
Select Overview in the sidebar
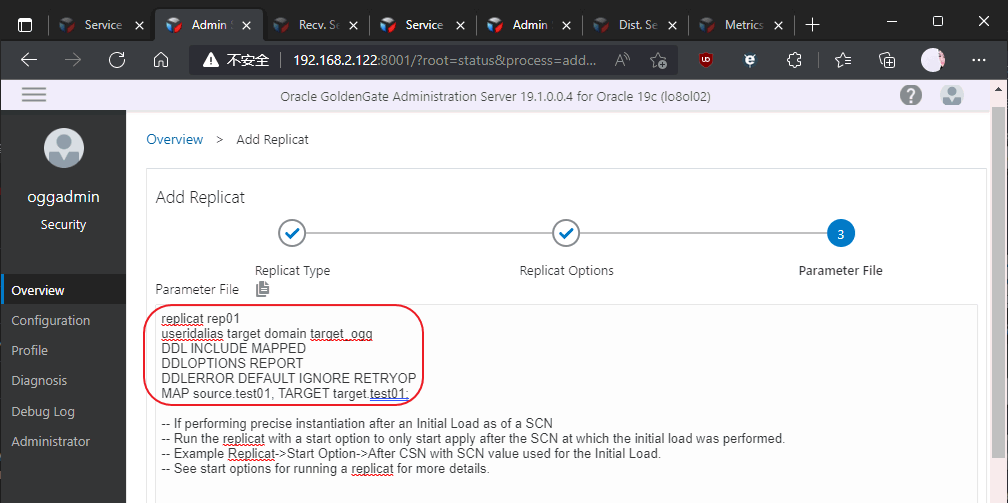(63, 290)
